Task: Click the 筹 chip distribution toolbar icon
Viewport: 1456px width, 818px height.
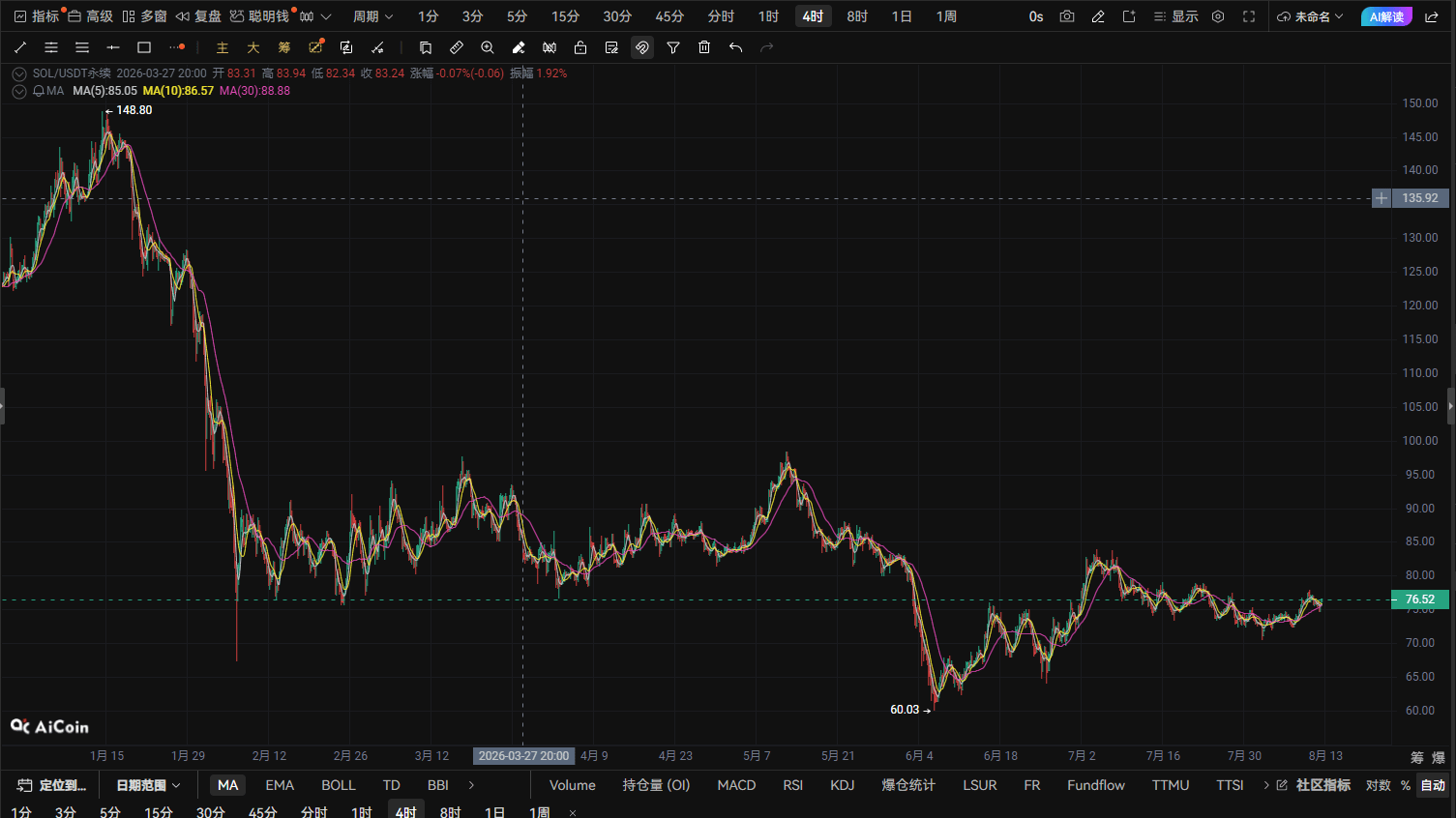Action: tap(284, 47)
